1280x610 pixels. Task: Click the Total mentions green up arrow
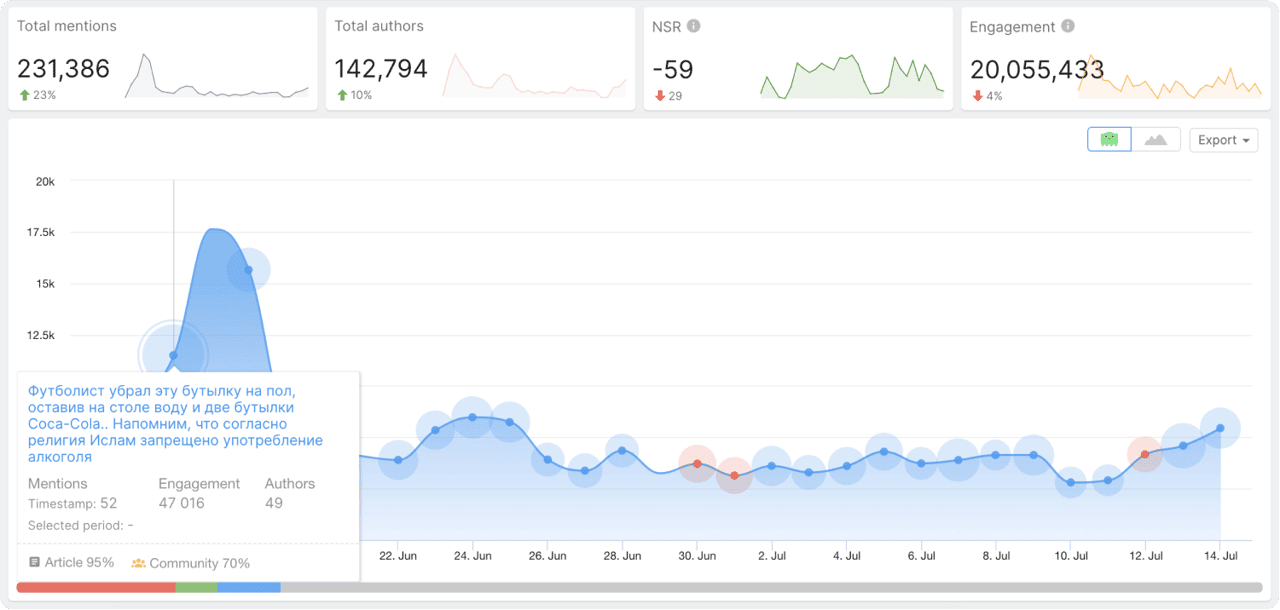(x=24, y=95)
